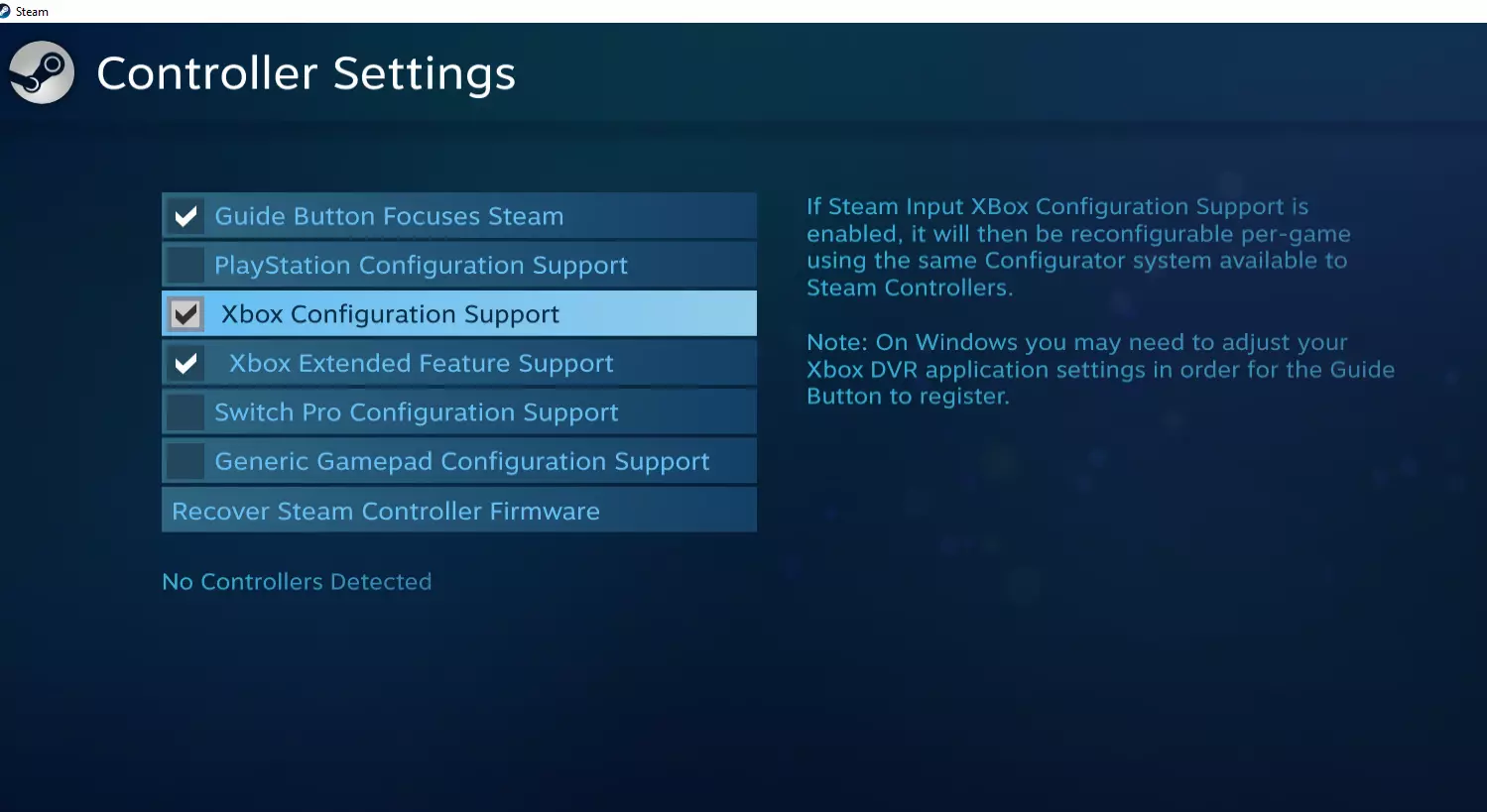Enable the PlayStation Configuration Support checkbox
The image size is (1487, 812).
point(186,265)
